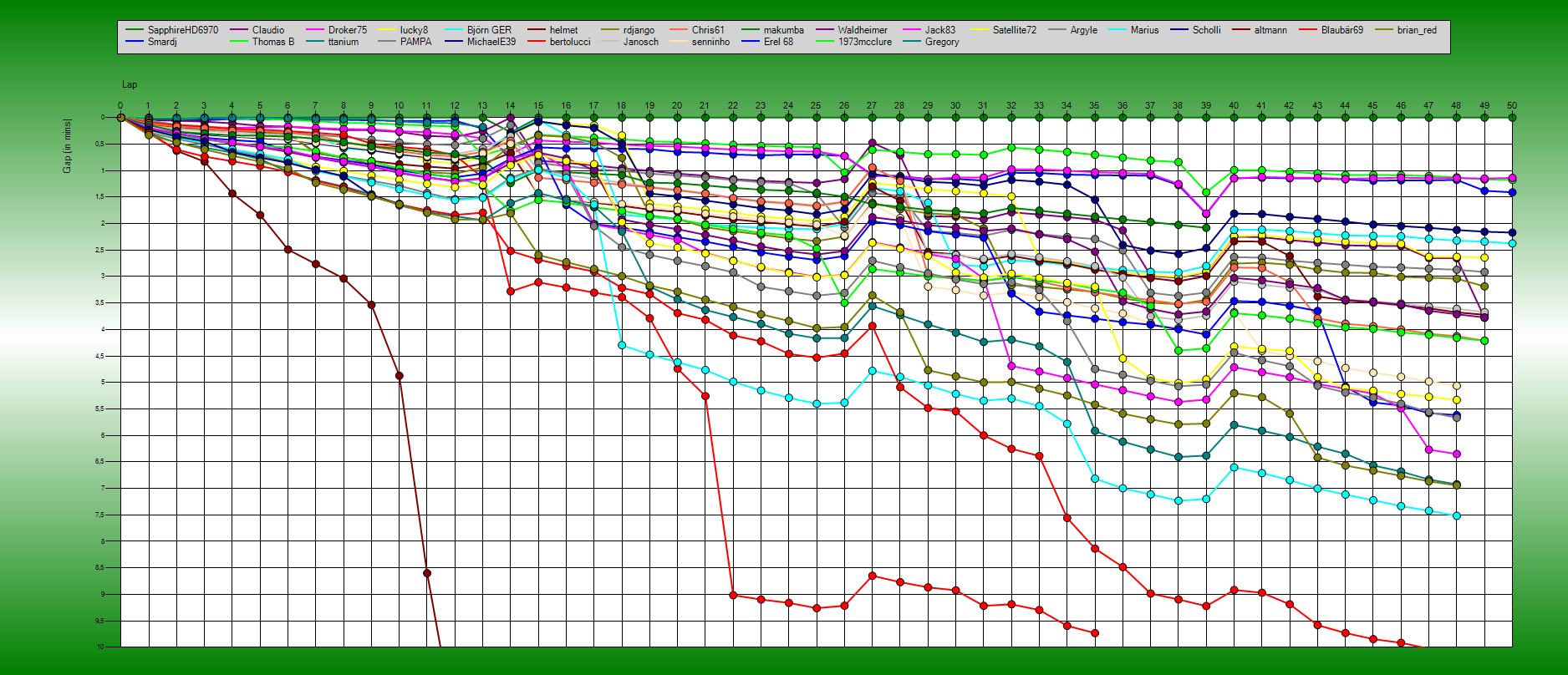Click the Chris61 legend label
Image resolution: width=1568 pixels, height=675 pixels.
pos(708,30)
